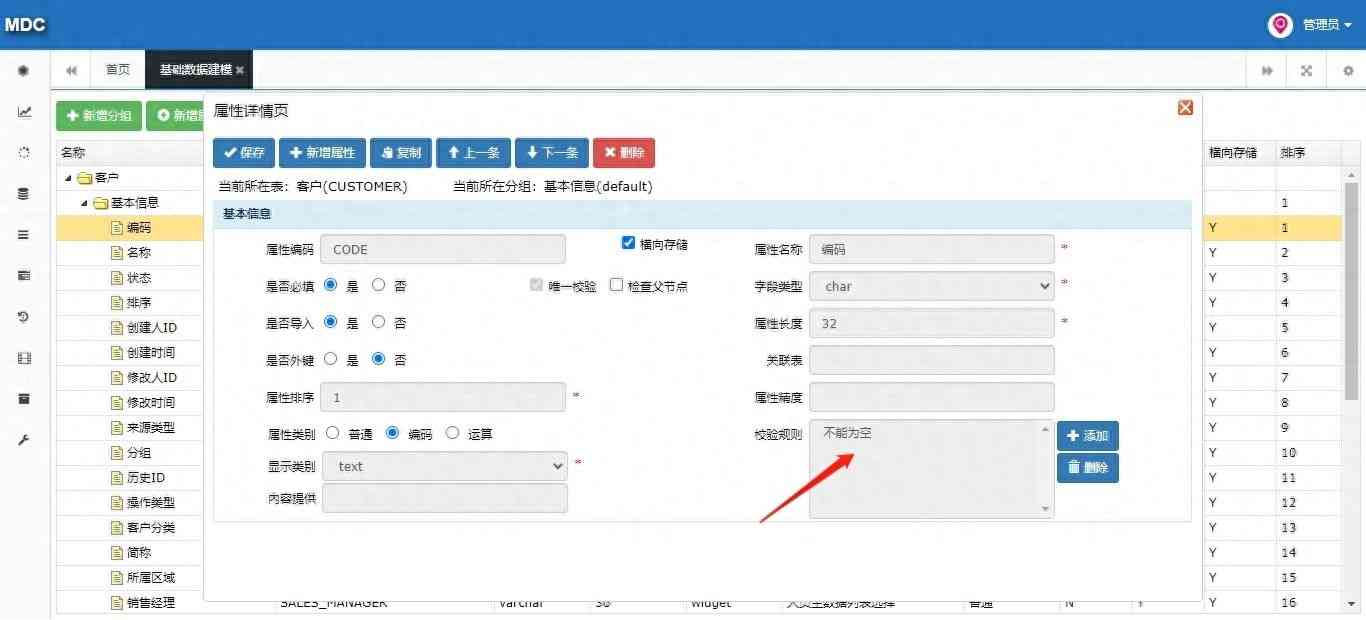1366x620 pixels.
Task: Open the gear settings icon at top right
Action: (1347, 71)
